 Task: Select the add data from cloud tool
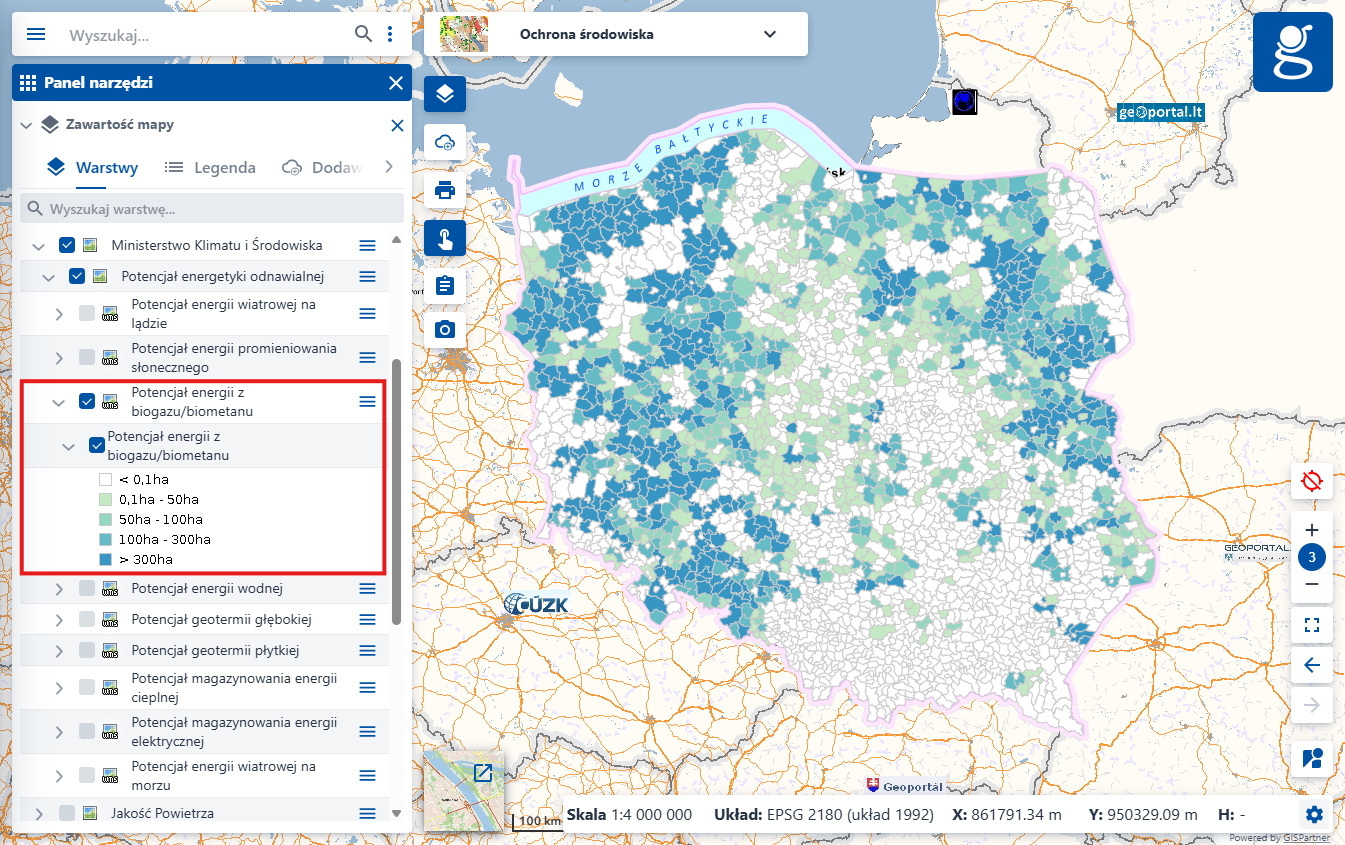tap(444, 142)
